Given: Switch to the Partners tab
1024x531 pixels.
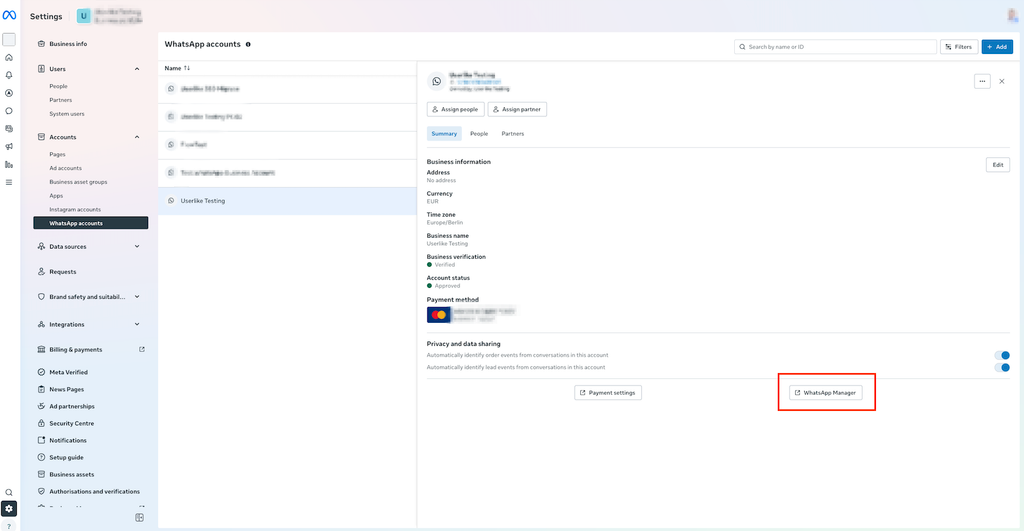Looking at the screenshot, I should (x=513, y=133).
